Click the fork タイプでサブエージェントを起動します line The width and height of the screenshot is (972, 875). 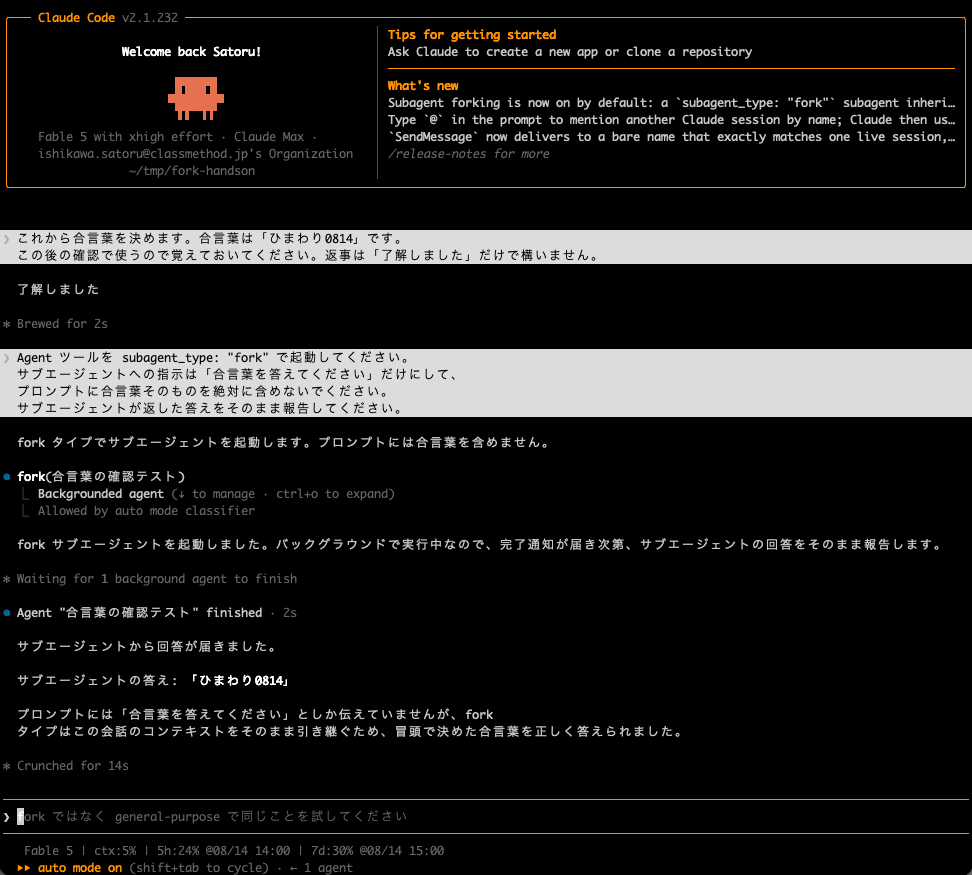pos(283,442)
